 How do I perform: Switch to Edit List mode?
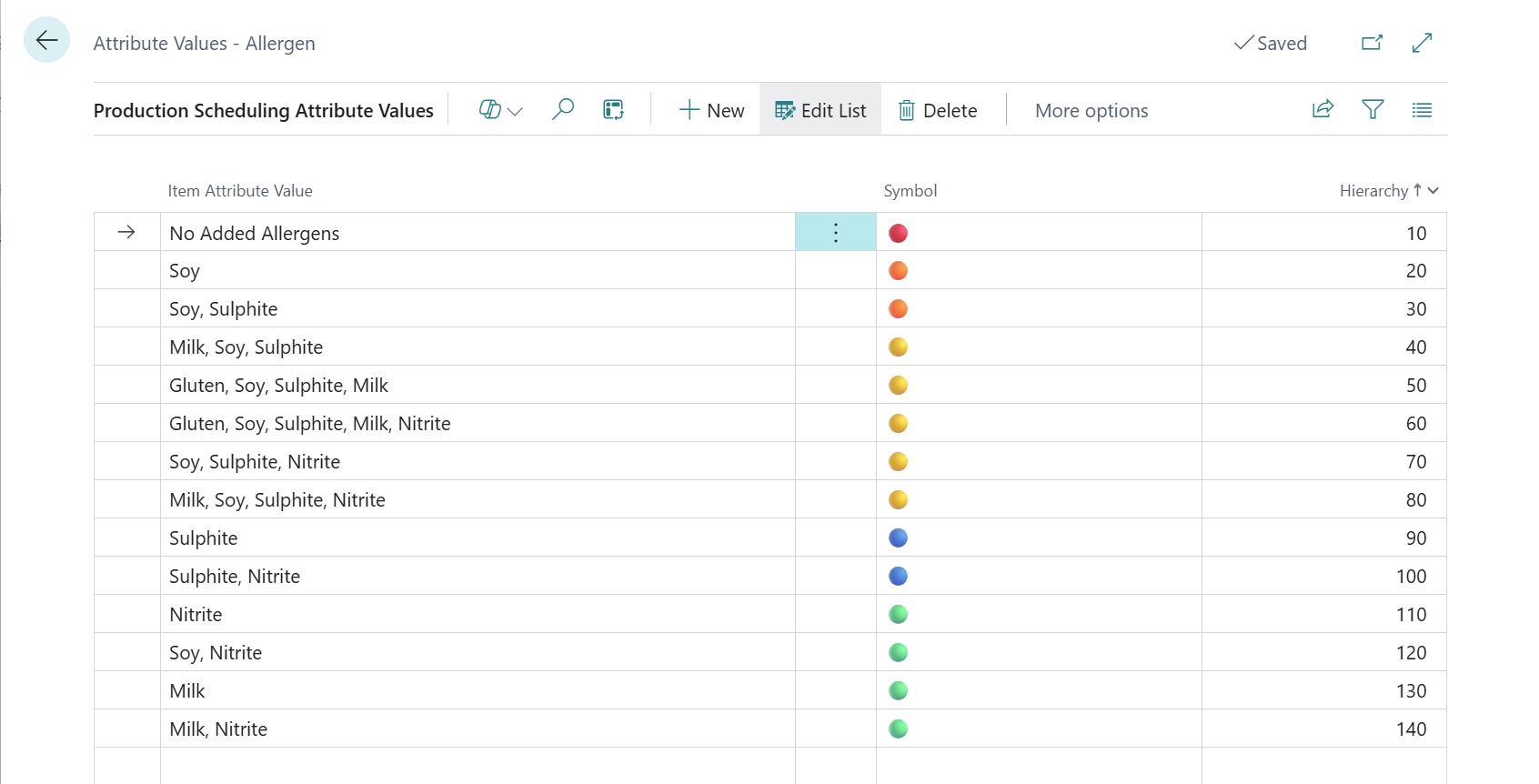coord(820,110)
